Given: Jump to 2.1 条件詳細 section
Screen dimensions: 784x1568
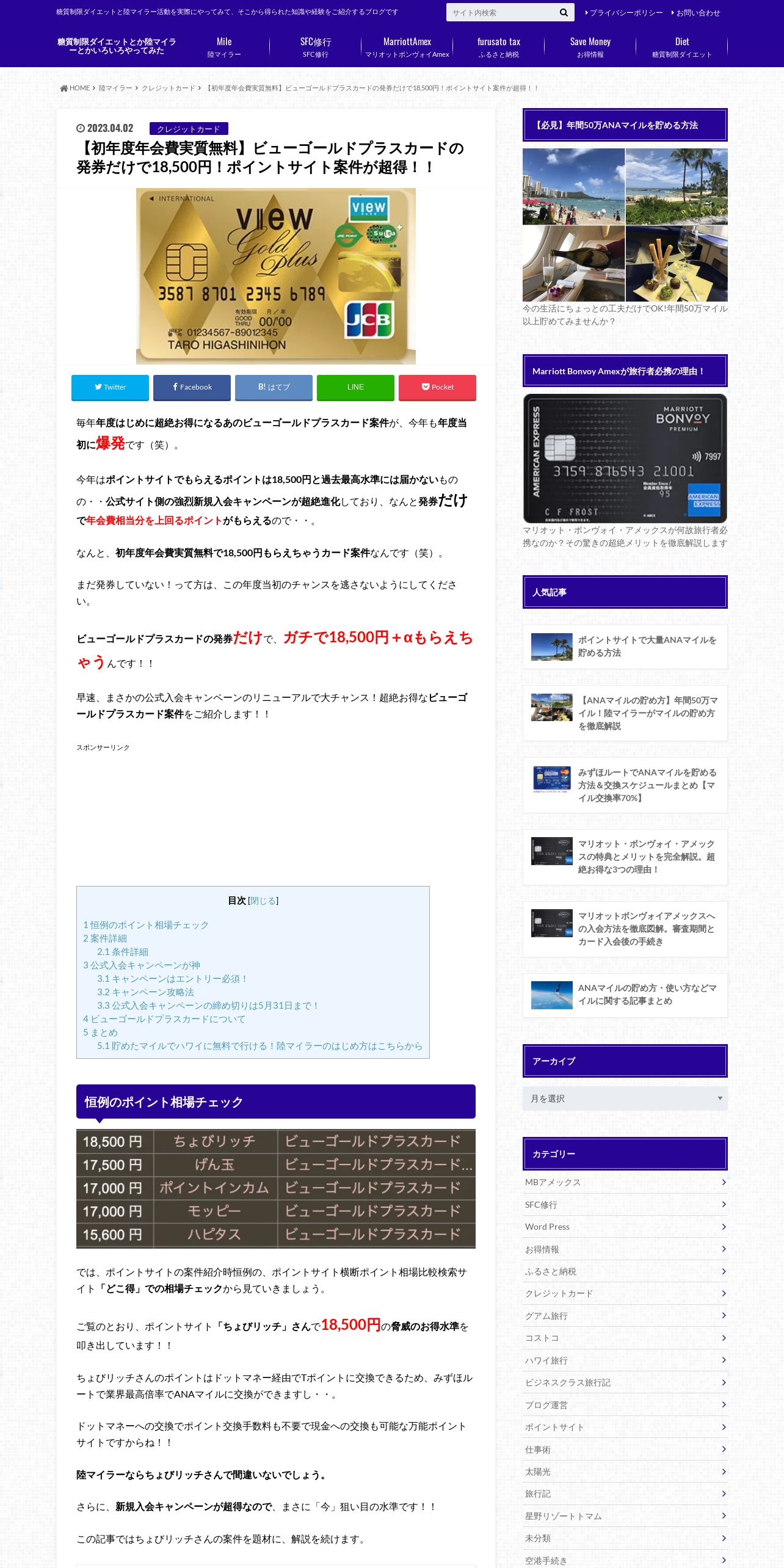Looking at the screenshot, I should (x=123, y=952).
